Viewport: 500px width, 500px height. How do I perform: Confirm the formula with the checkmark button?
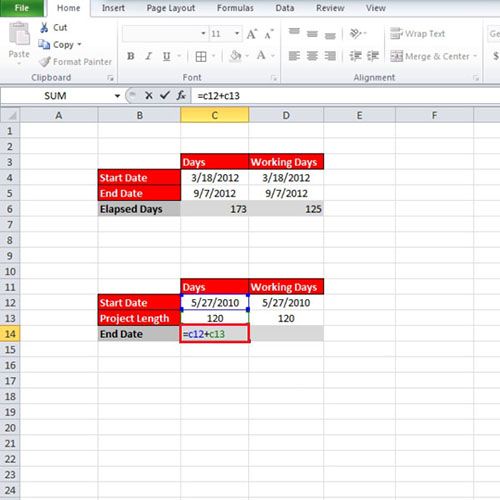pyautogui.click(x=165, y=96)
